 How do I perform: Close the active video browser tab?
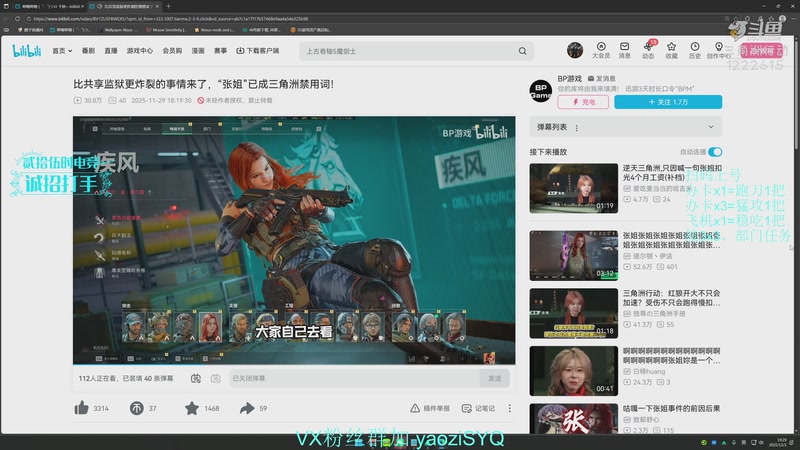pyautogui.click(x=157, y=6)
